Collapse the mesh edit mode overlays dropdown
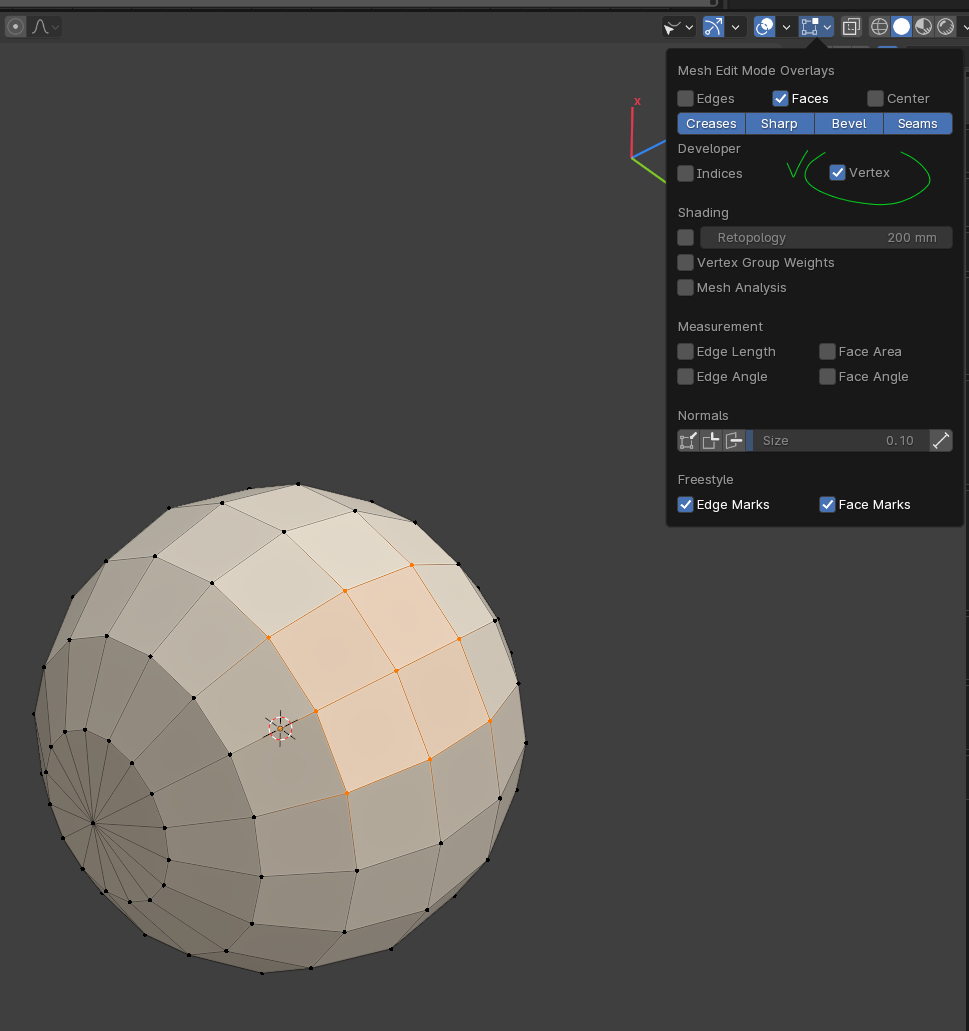This screenshot has width=969, height=1031. [828, 27]
